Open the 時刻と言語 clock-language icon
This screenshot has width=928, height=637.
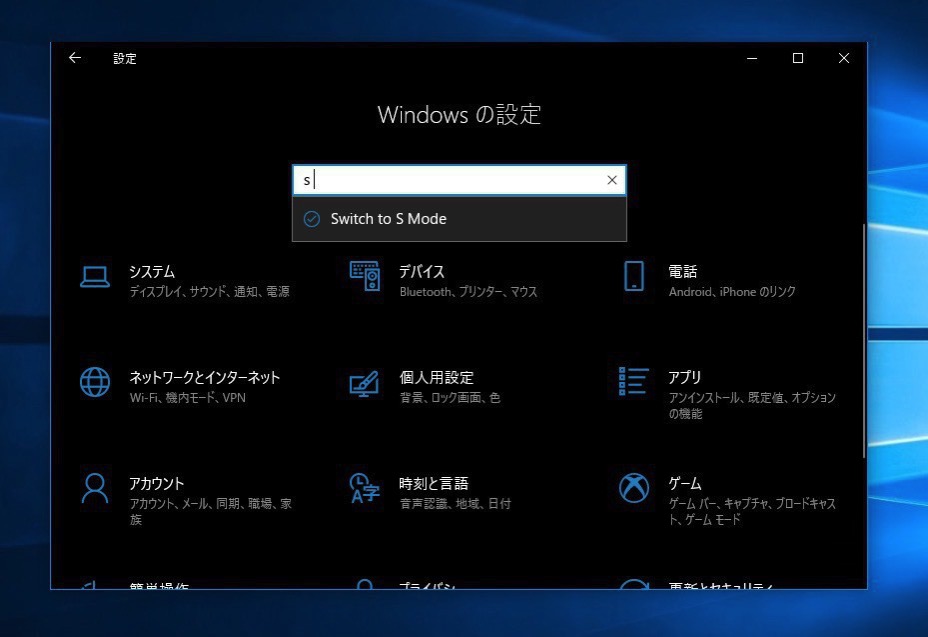pyautogui.click(x=365, y=488)
